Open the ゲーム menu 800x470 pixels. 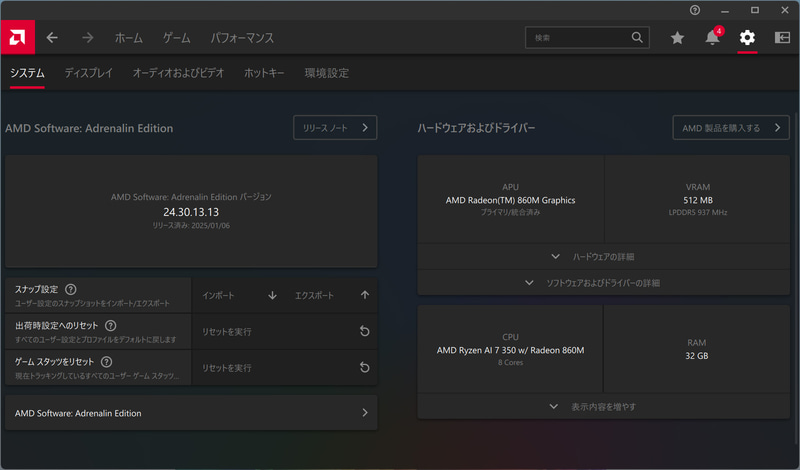pyautogui.click(x=177, y=38)
